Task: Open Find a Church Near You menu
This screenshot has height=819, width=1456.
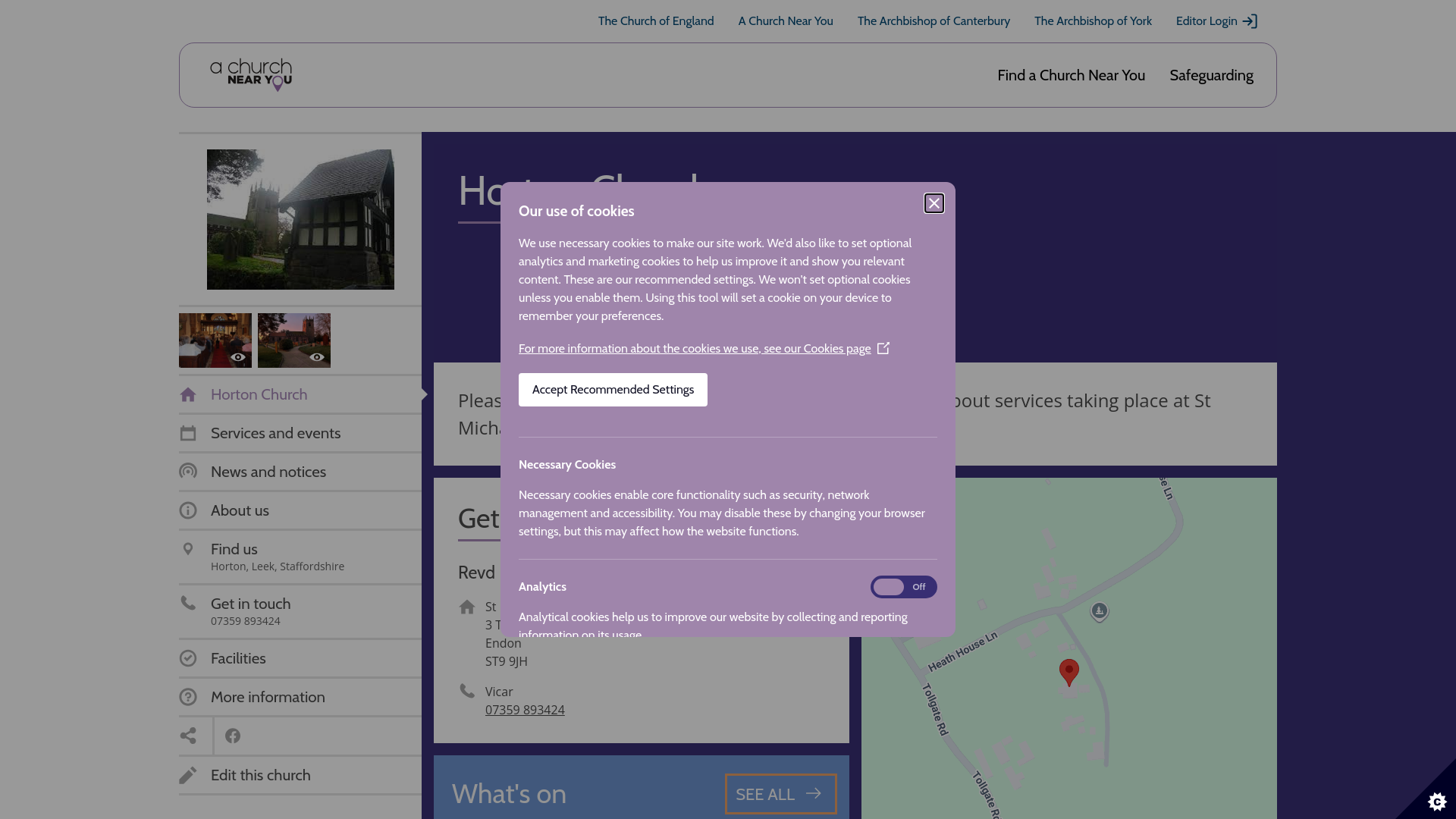Action: [1071, 75]
